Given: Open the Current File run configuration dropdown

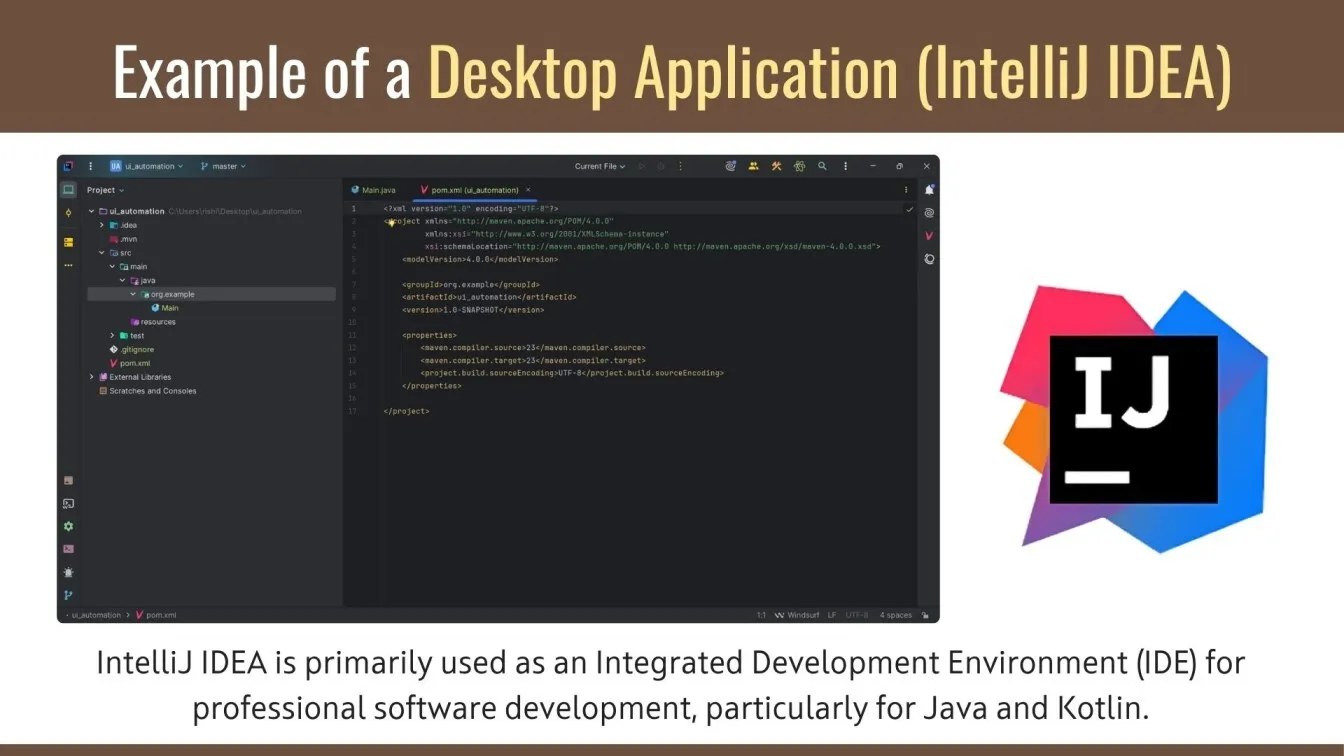Looking at the screenshot, I should tap(600, 166).
